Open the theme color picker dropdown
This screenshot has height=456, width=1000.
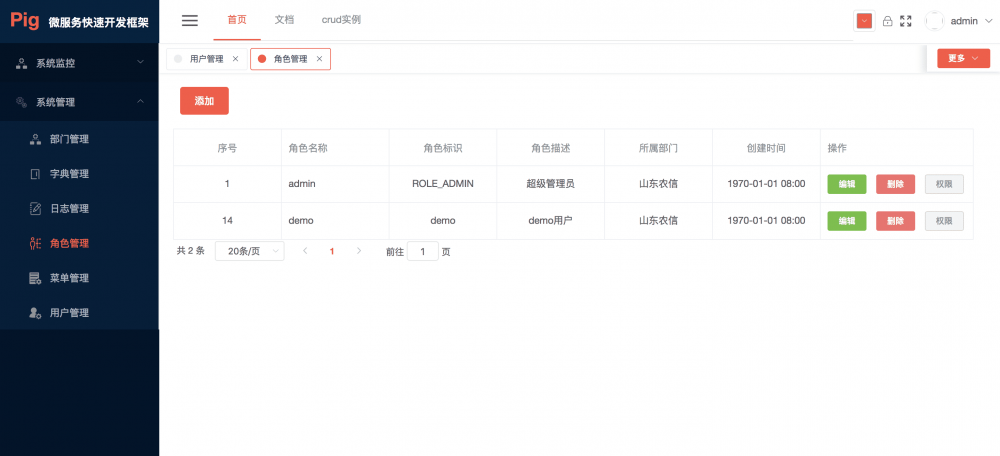point(864,21)
